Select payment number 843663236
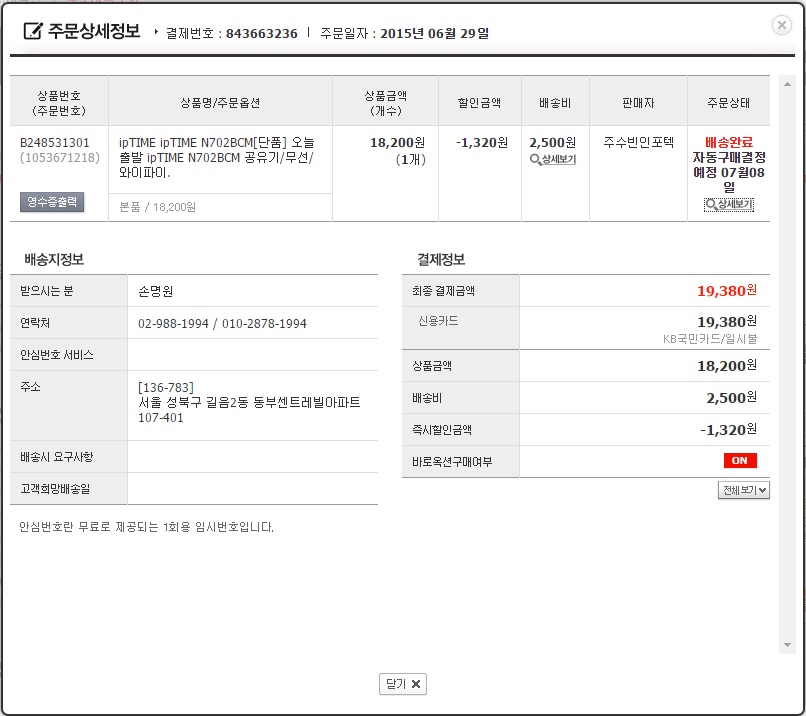The image size is (806, 716). click(x=262, y=33)
